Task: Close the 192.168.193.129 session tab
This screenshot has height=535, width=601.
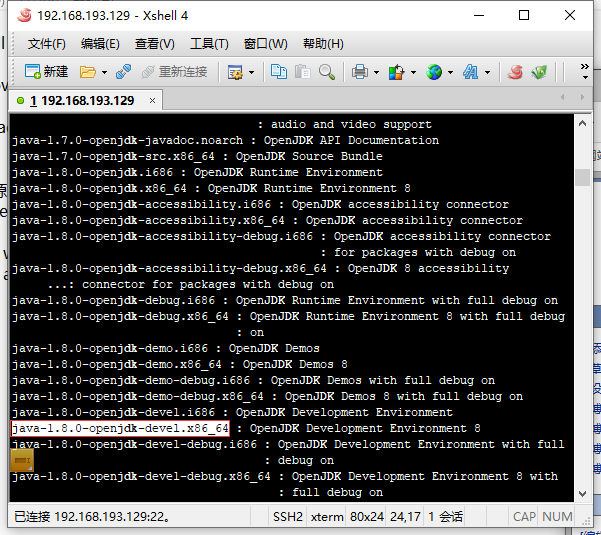Action: [x=152, y=101]
